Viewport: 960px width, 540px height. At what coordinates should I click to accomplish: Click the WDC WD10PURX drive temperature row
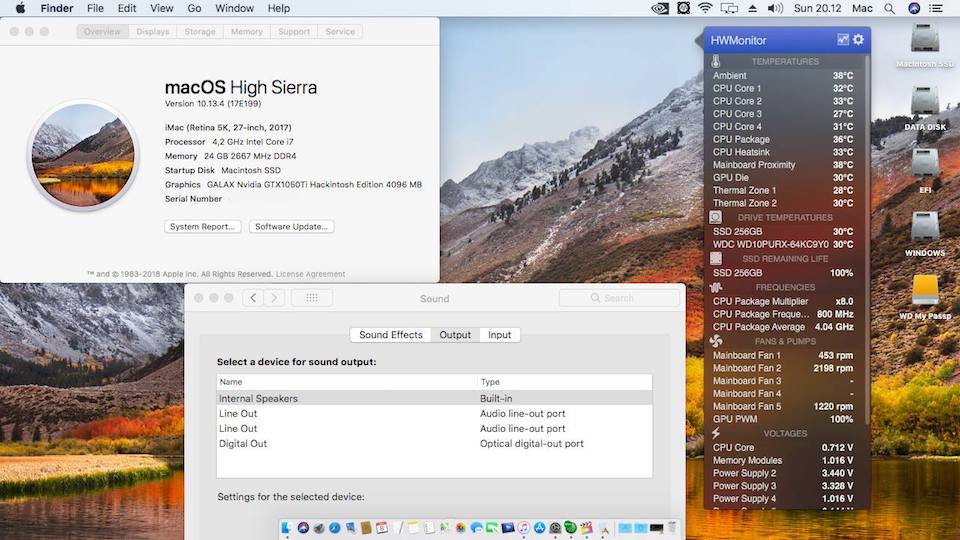pos(782,244)
